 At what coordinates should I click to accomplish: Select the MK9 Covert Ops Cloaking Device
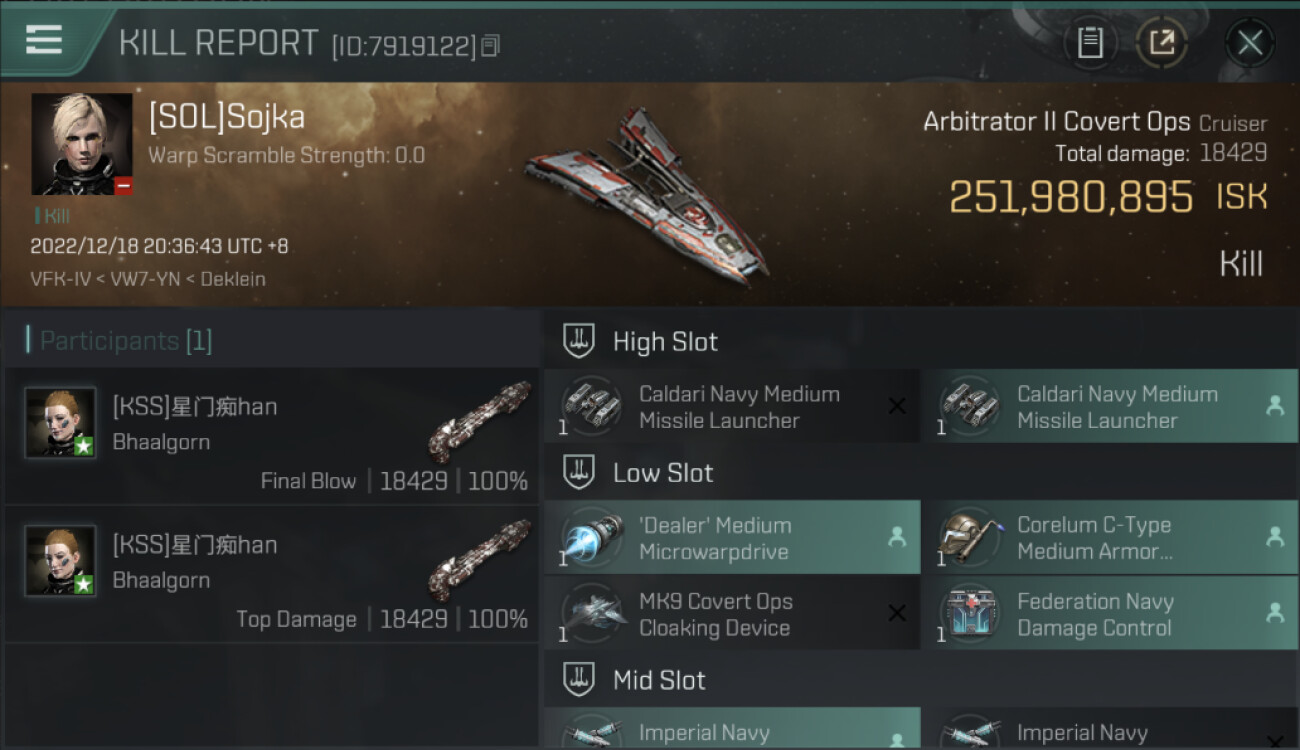[732, 615]
